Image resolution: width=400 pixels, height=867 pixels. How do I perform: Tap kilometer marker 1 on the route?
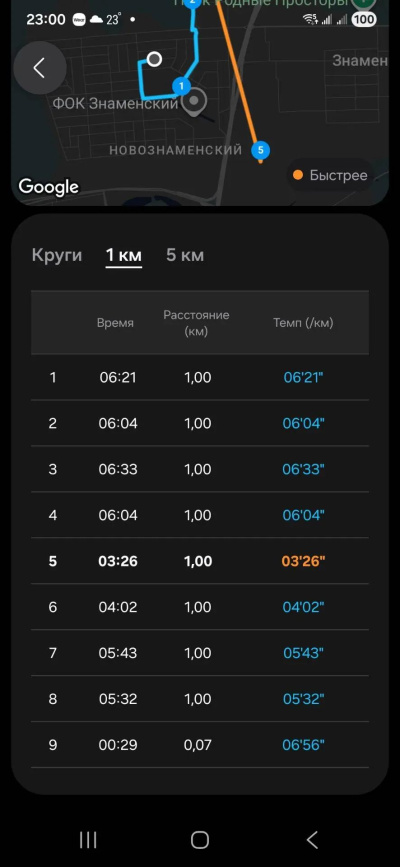pyautogui.click(x=181, y=86)
